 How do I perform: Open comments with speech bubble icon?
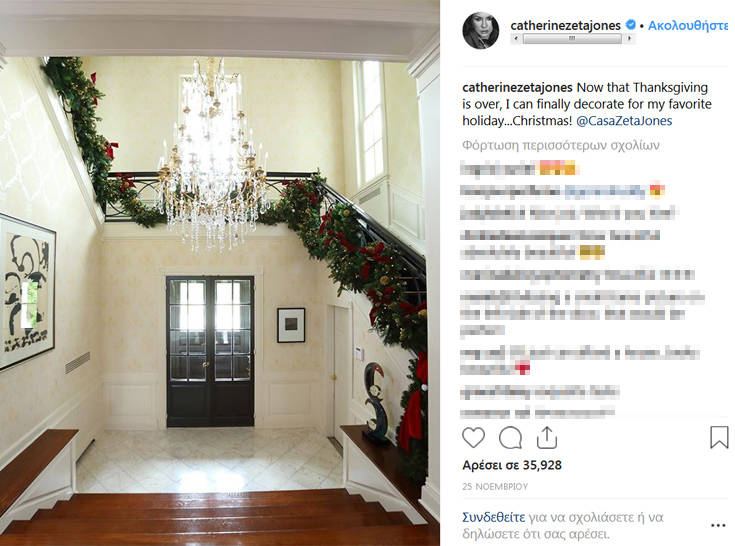510,438
